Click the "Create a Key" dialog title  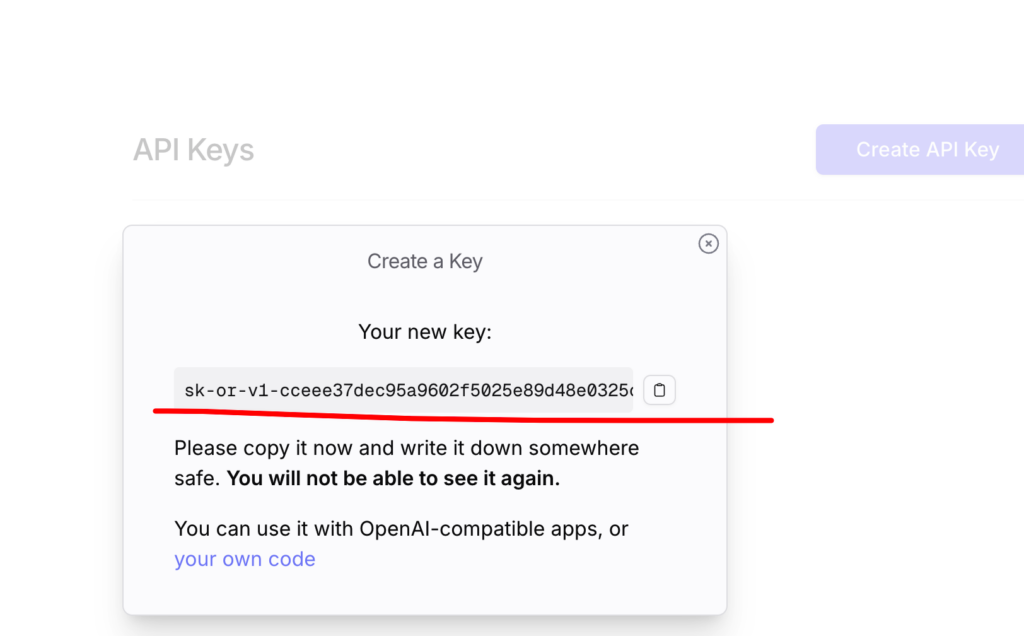pos(425,261)
